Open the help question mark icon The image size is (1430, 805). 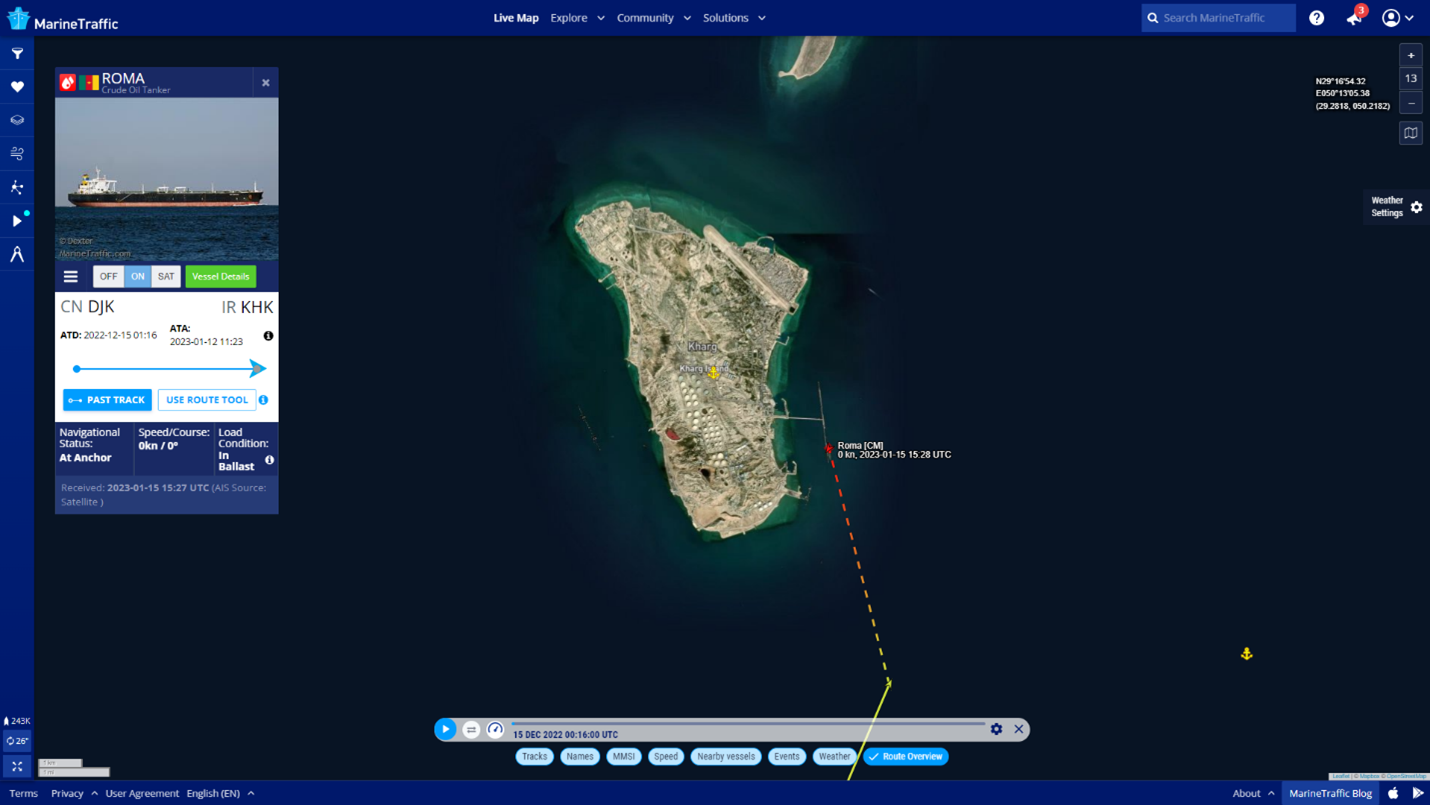[1317, 18]
